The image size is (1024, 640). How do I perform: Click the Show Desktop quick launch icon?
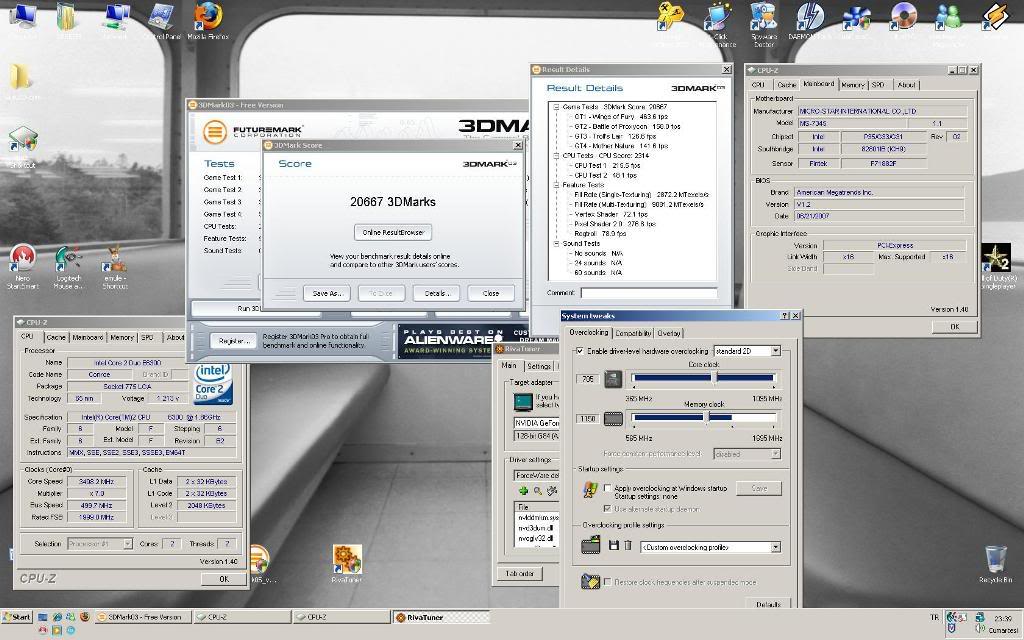click(x=42, y=616)
